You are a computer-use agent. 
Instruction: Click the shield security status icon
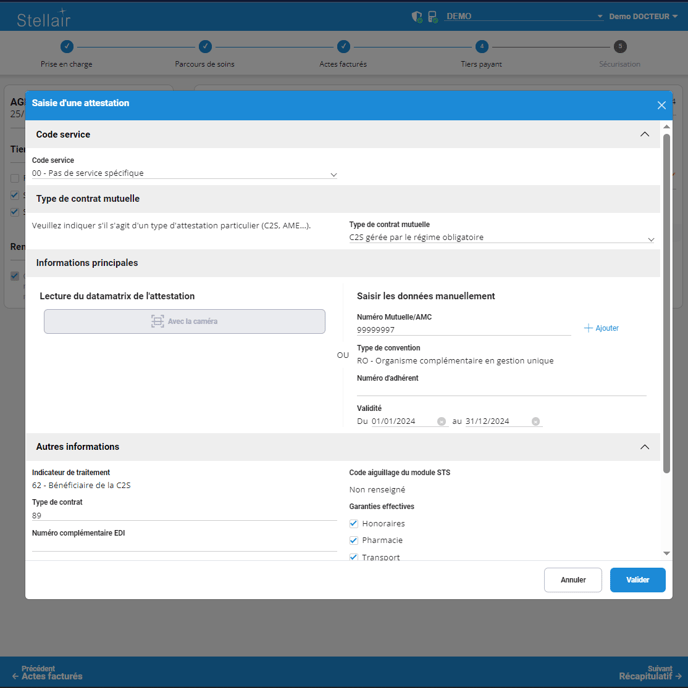(417, 17)
